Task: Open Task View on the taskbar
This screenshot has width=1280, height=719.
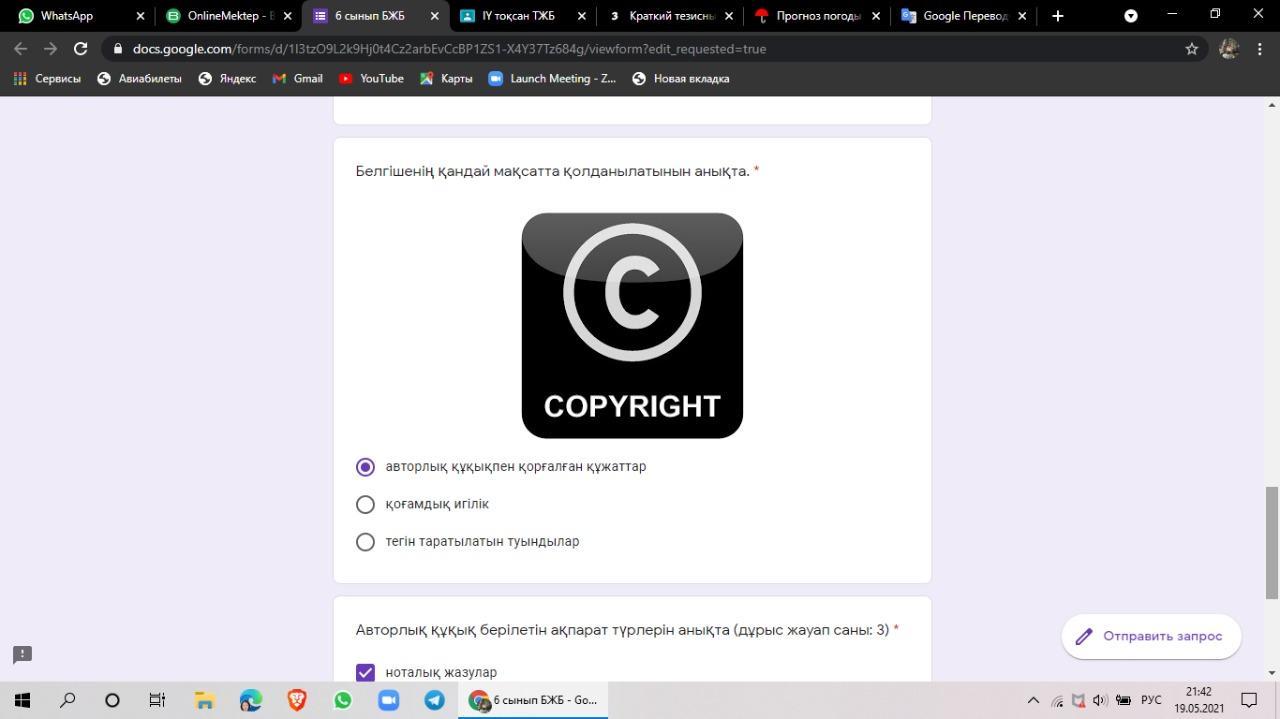Action: click(157, 700)
